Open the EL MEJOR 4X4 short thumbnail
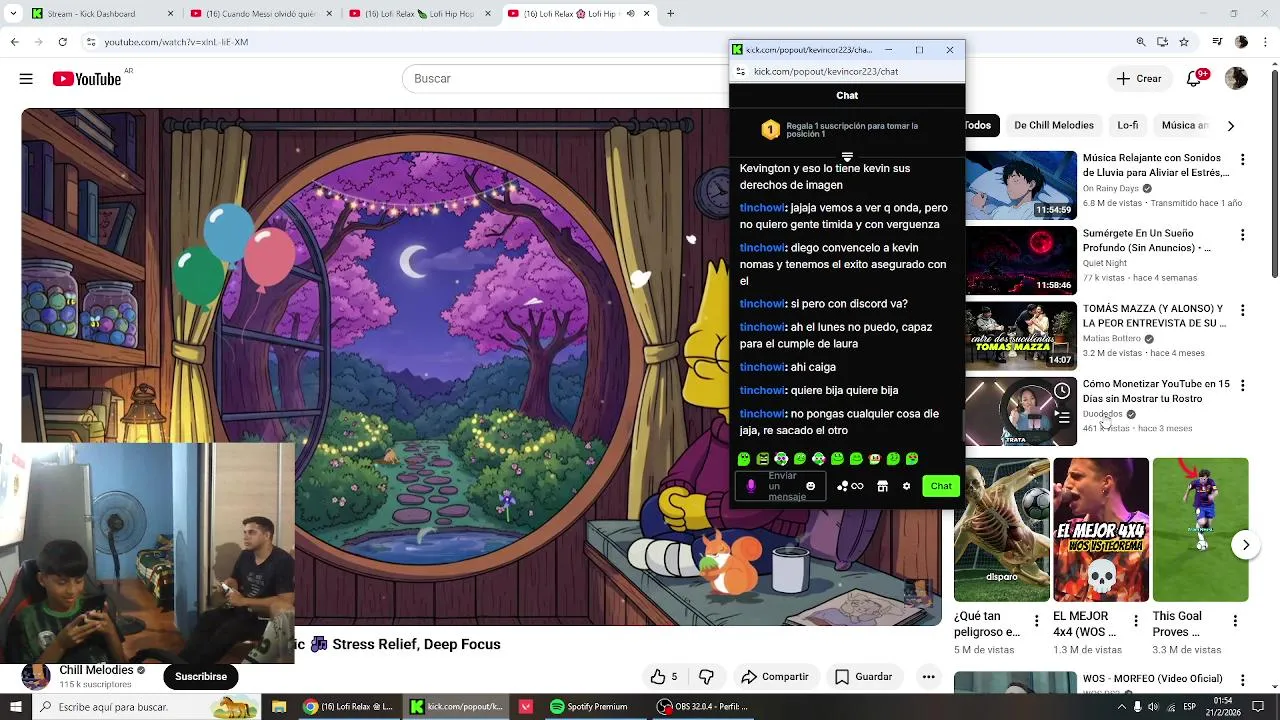The width and height of the screenshot is (1280, 720). tap(1100, 530)
